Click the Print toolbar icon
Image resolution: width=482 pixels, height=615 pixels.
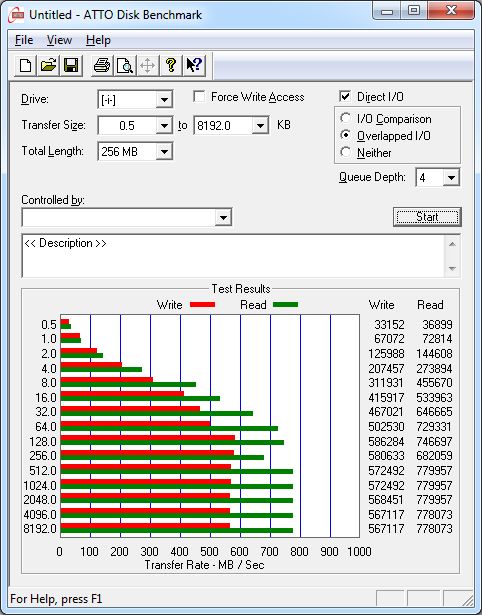pyautogui.click(x=102, y=65)
